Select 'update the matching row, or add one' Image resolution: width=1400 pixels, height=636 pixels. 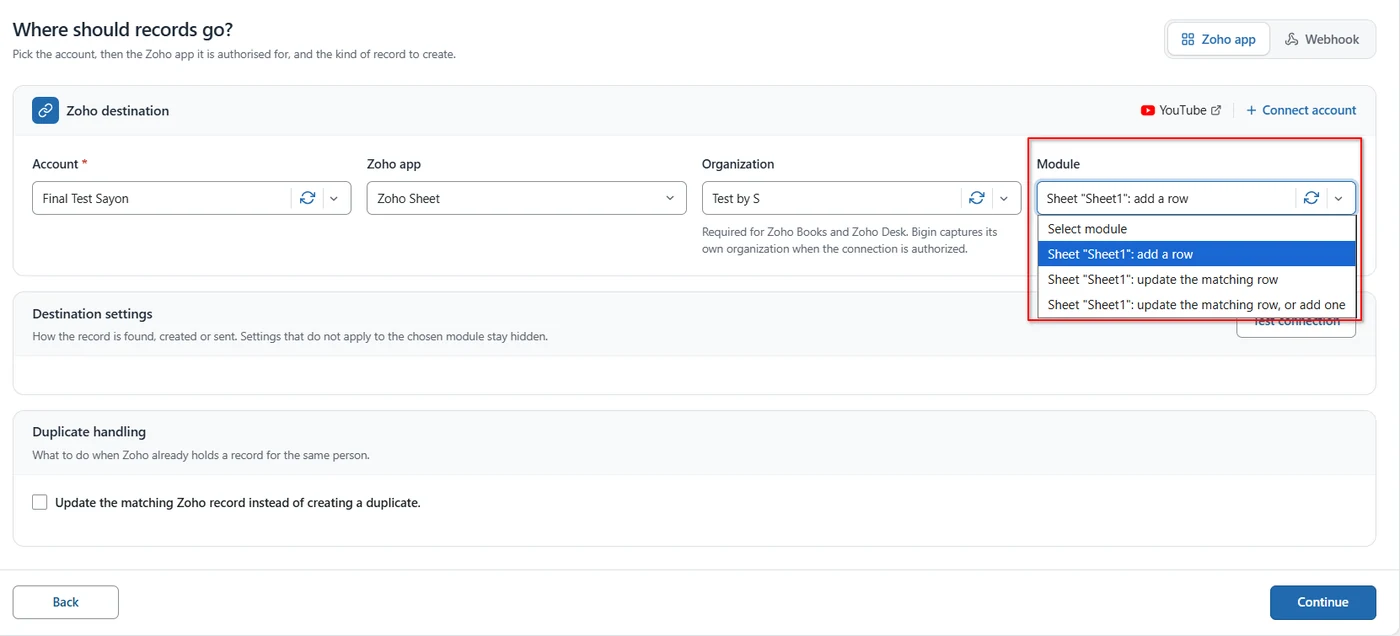pos(1196,305)
